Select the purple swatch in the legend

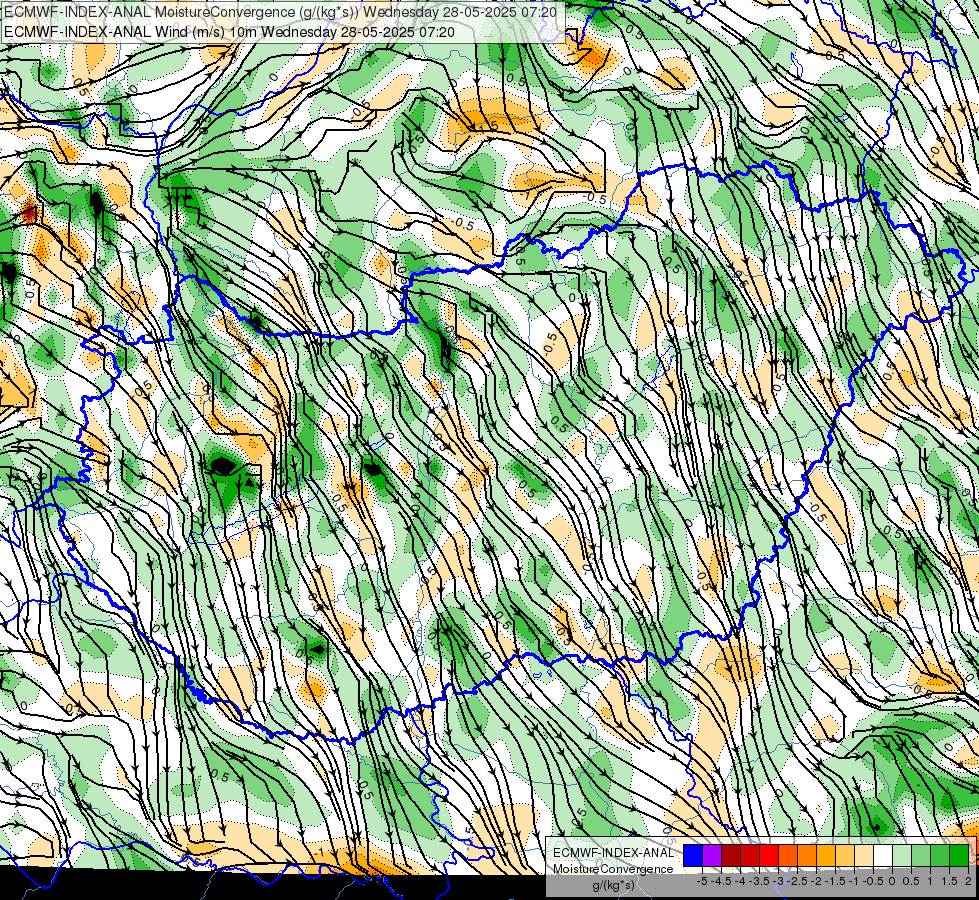tap(712, 855)
